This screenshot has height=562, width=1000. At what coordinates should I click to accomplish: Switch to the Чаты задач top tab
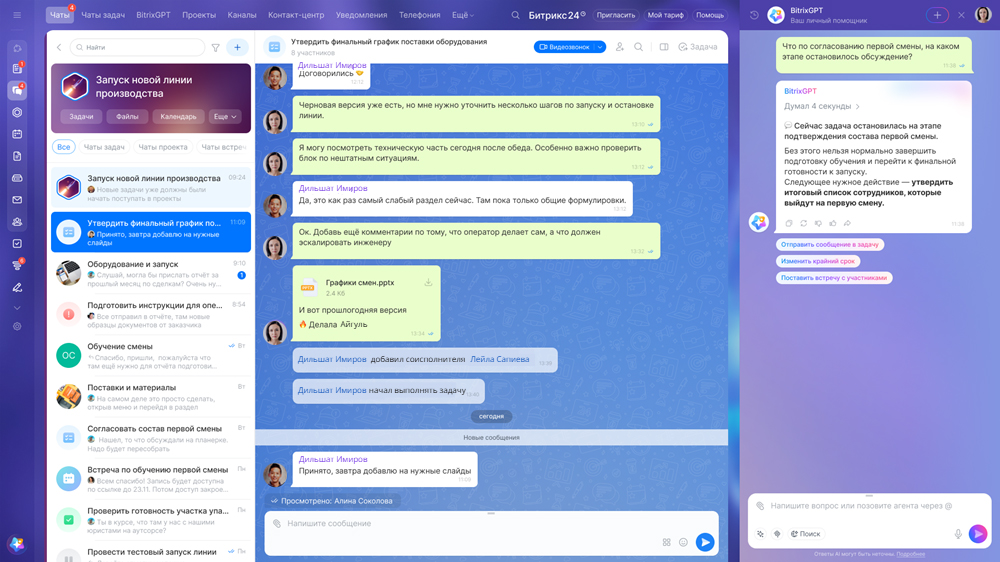103,15
